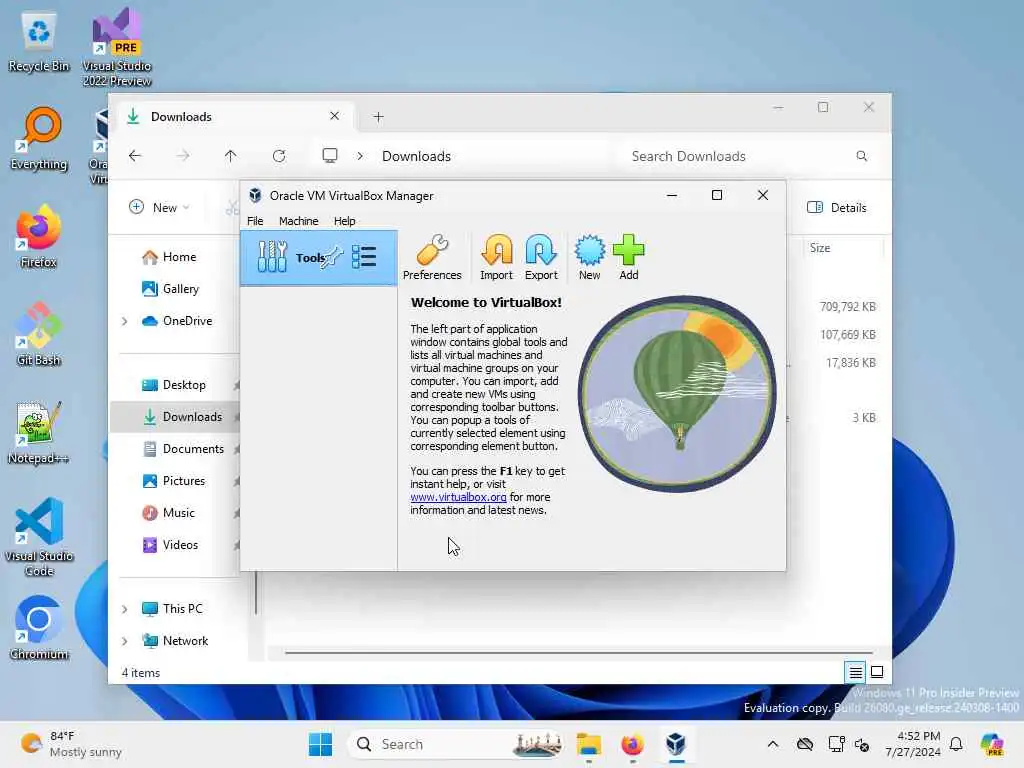The image size is (1024, 768).
Task: Close the Downloads tab
Action: pos(334,116)
